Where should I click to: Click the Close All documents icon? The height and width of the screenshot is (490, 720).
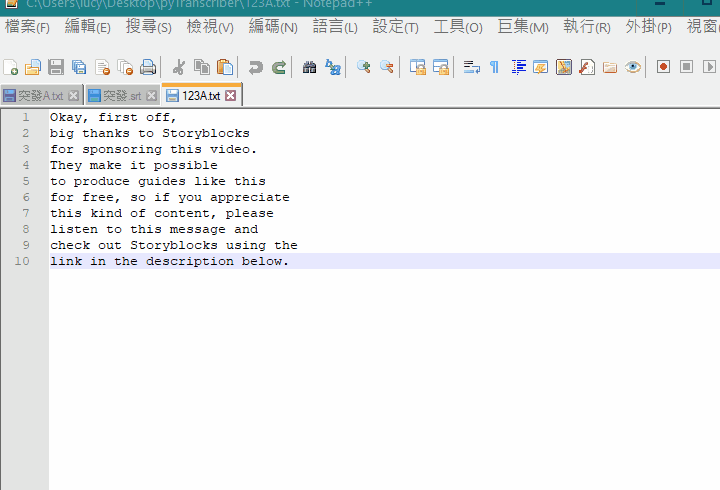pyautogui.click(x=125, y=68)
